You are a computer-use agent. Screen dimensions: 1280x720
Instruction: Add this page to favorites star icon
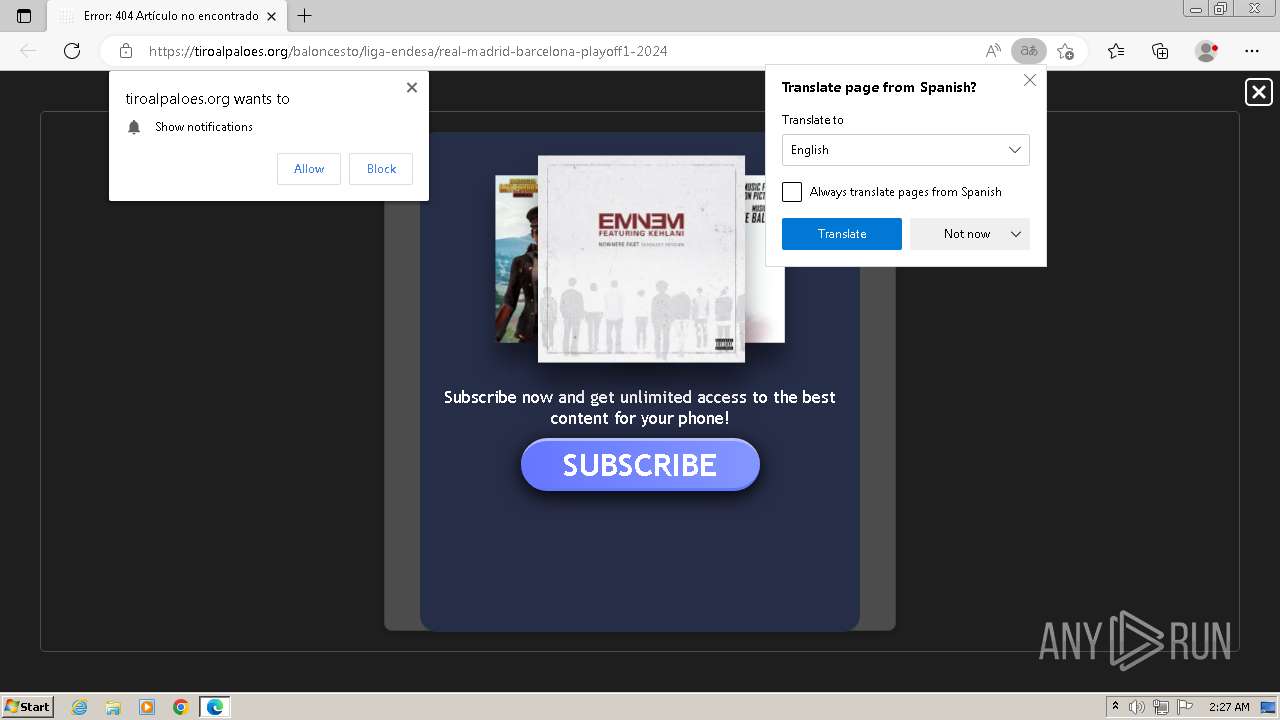(x=1066, y=51)
